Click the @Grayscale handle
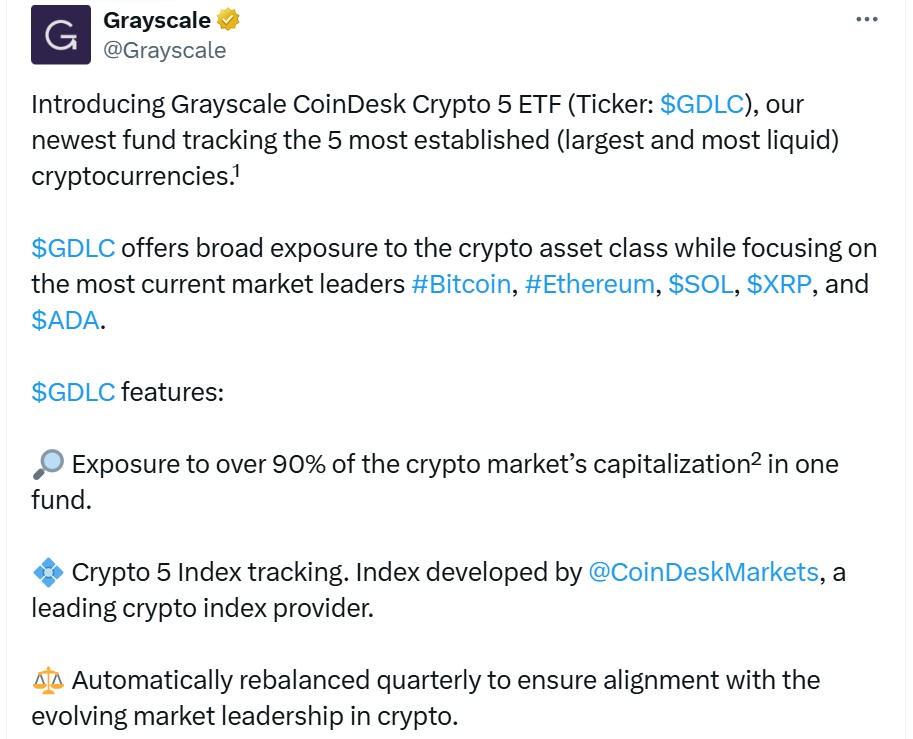 [164, 50]
